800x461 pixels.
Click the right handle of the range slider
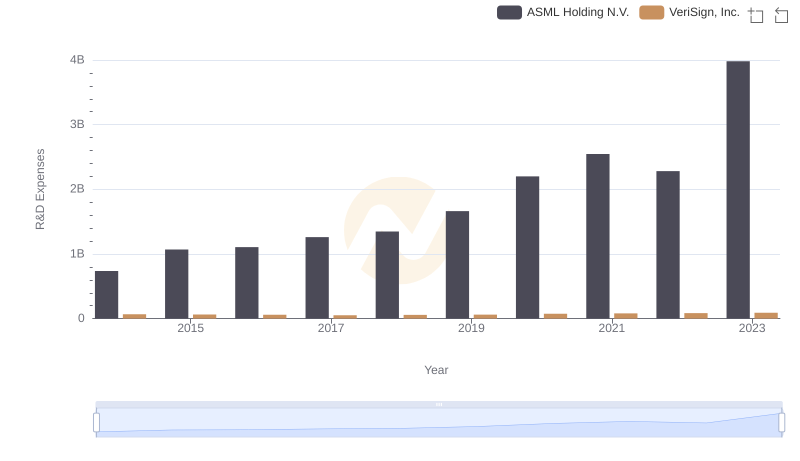[781, 422]
